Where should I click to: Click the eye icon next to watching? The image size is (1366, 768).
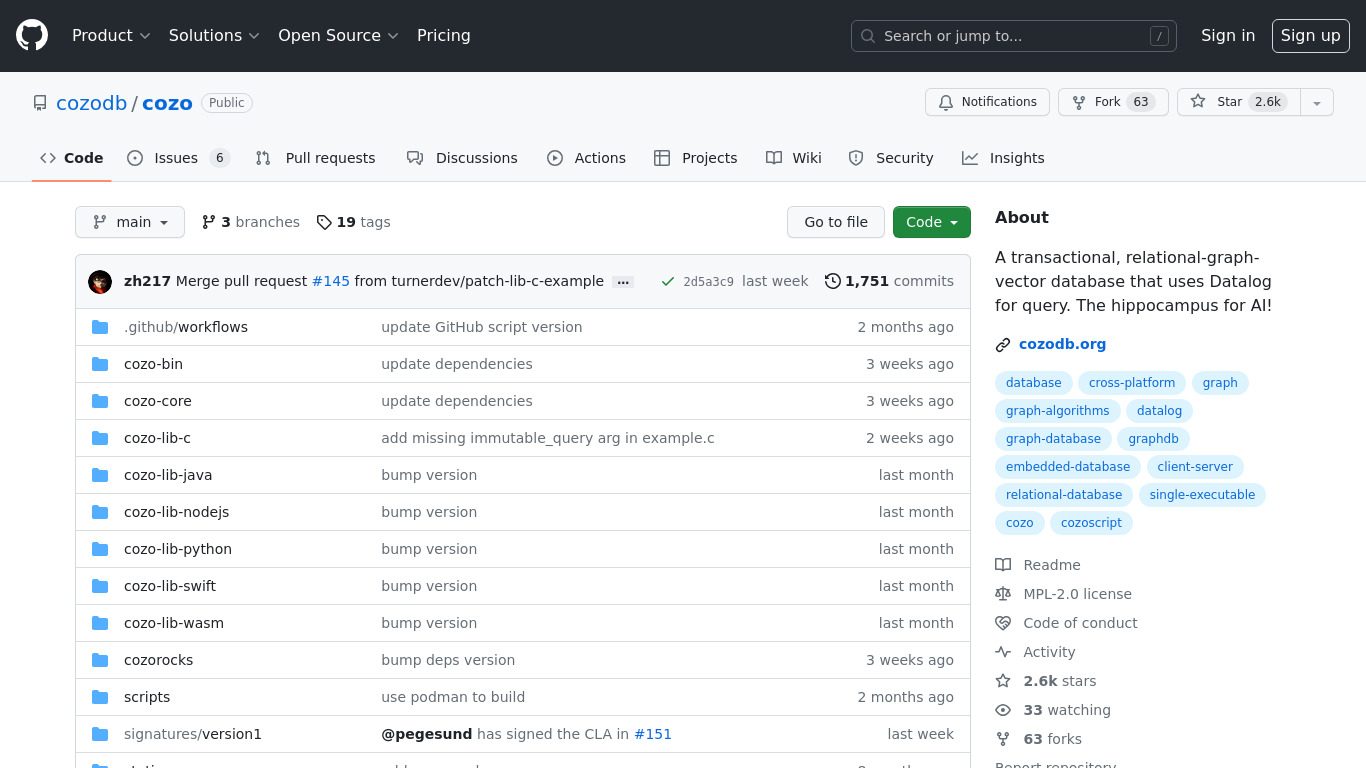point(1003,710)
